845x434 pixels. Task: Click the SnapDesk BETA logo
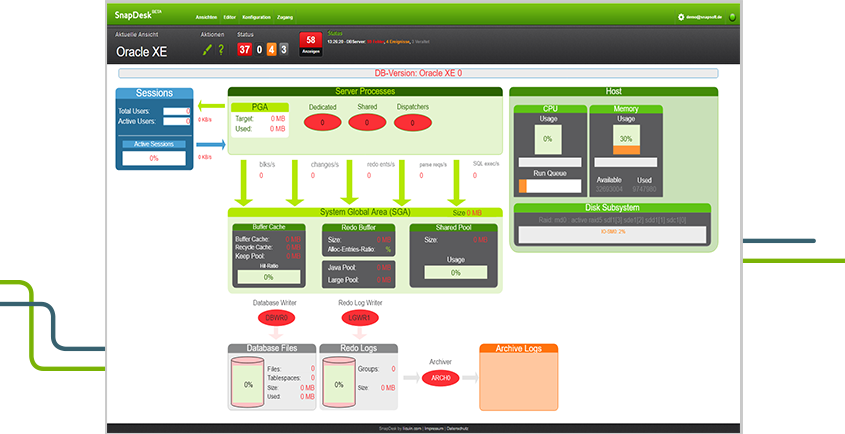point(138,15)
